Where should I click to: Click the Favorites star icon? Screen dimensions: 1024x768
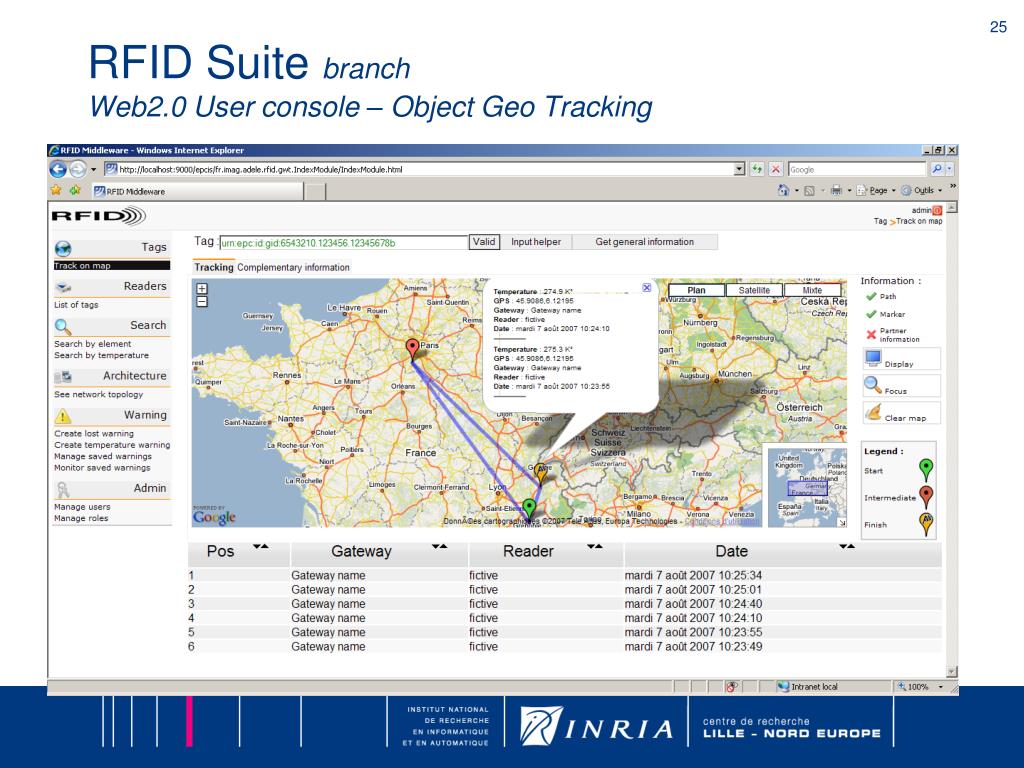click(x=56, y=190)
